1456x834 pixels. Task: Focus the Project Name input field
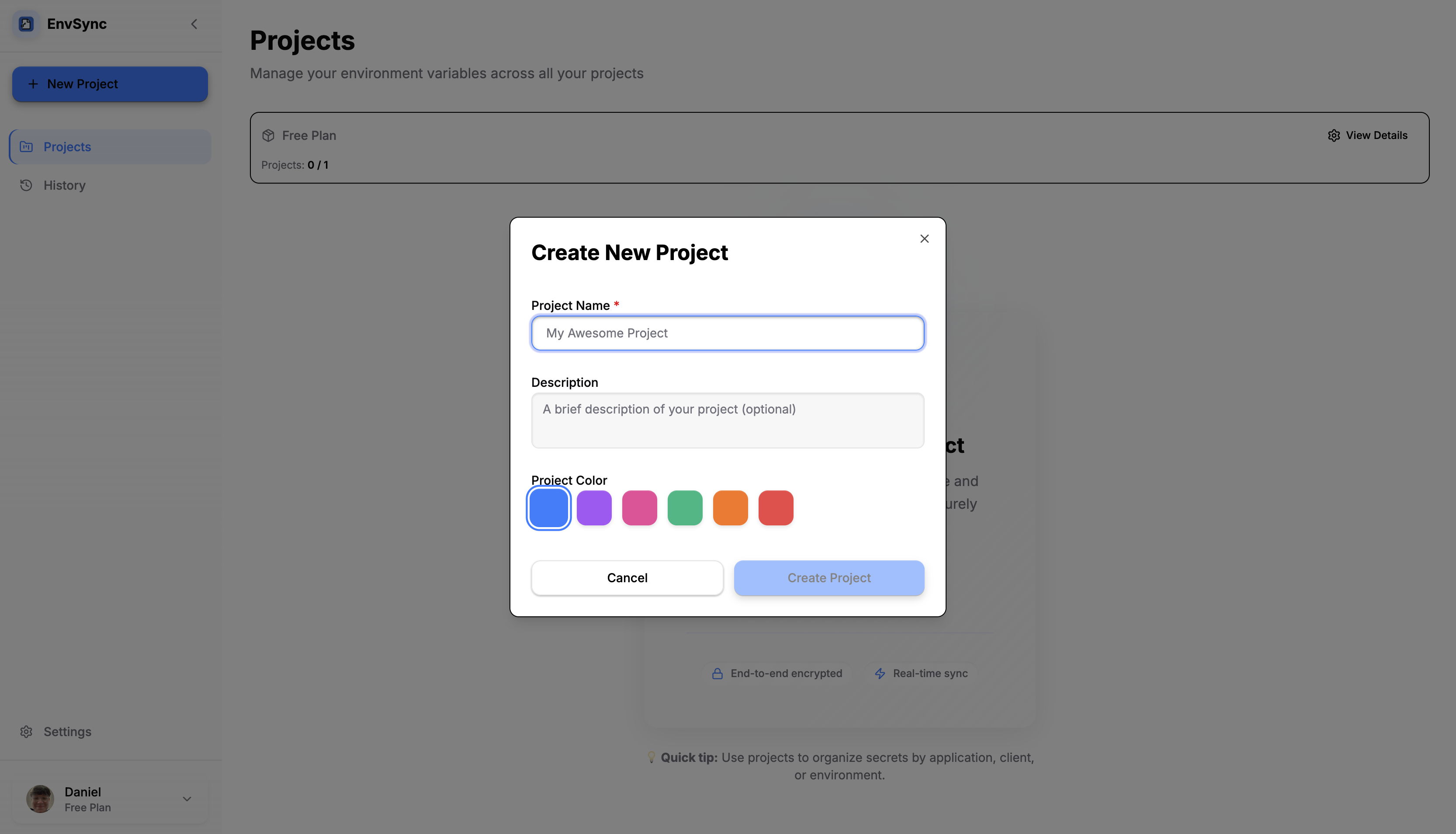click(727, 333)
